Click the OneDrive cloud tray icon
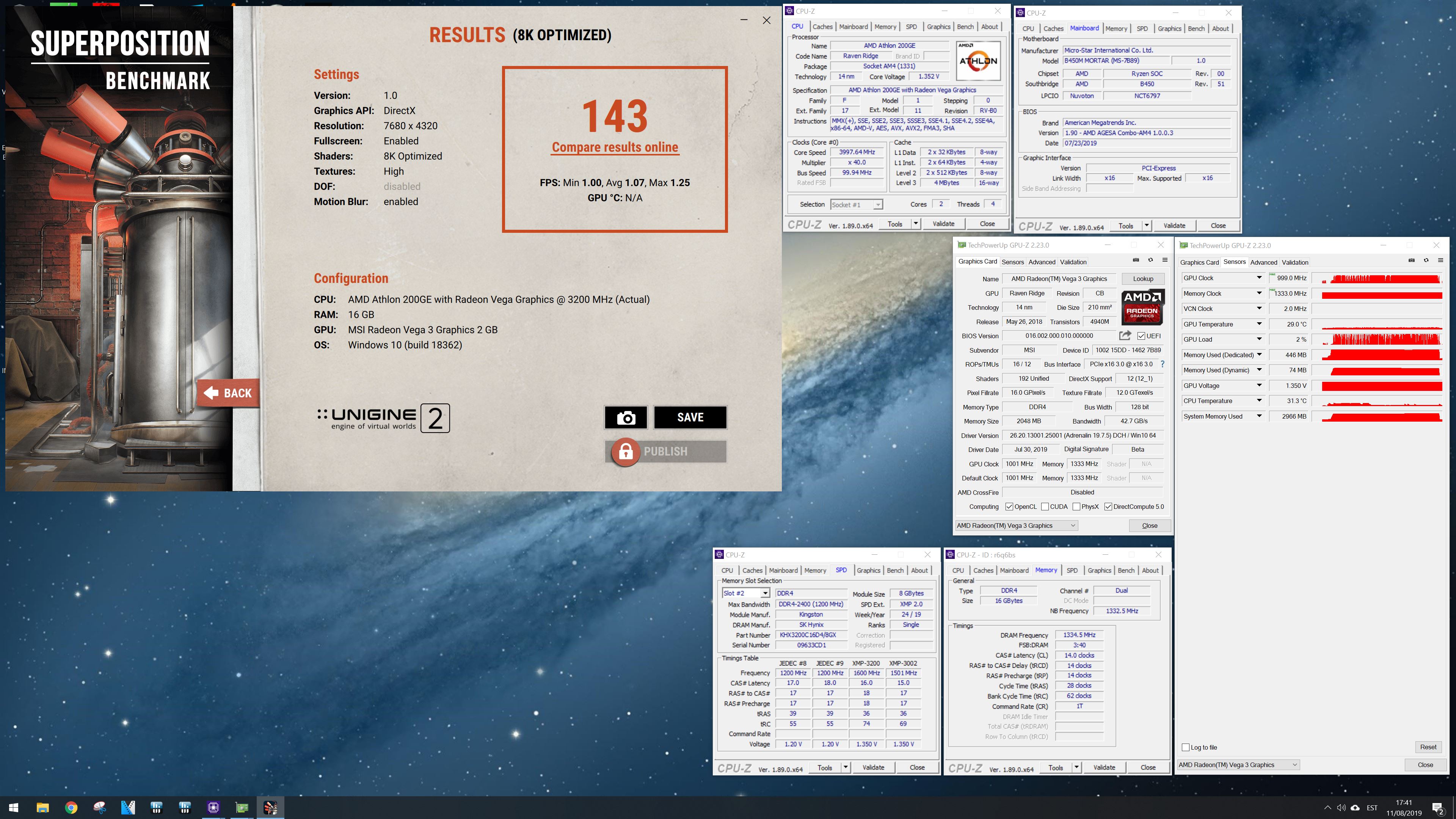1456x819 pixels. coord(1356,808)
